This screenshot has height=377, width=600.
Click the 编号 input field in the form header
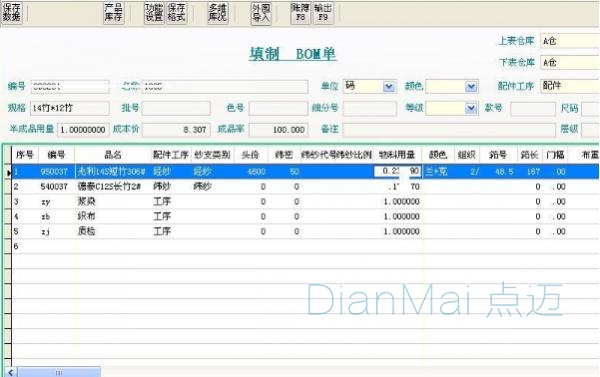click(70, 87)
